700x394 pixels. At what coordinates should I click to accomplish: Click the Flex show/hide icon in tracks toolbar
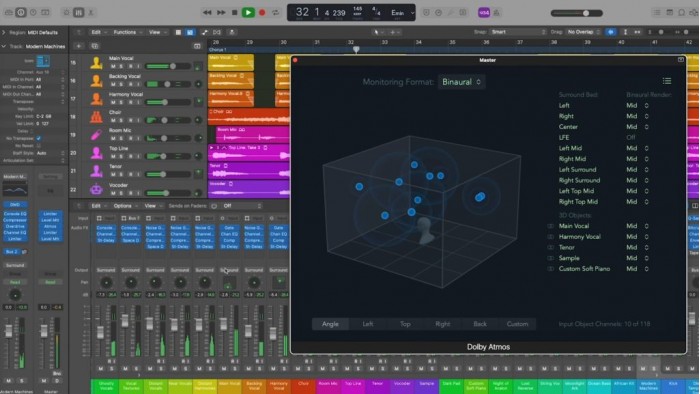[x=217, y=32]
